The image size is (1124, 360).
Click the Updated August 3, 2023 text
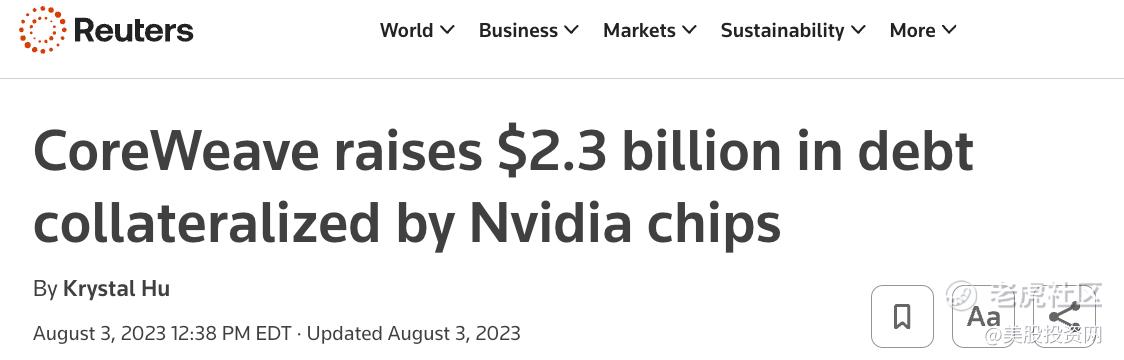414,333
